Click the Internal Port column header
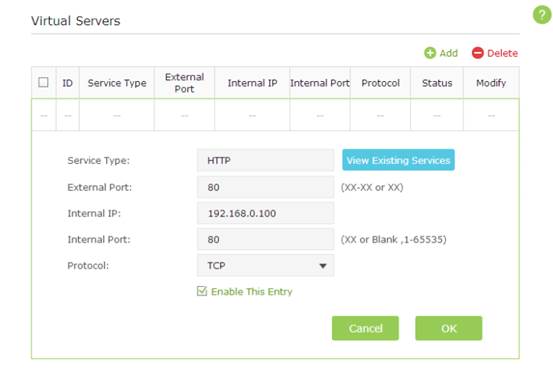The height and width of the screenshot is (388, 553). tap(320, 83)
